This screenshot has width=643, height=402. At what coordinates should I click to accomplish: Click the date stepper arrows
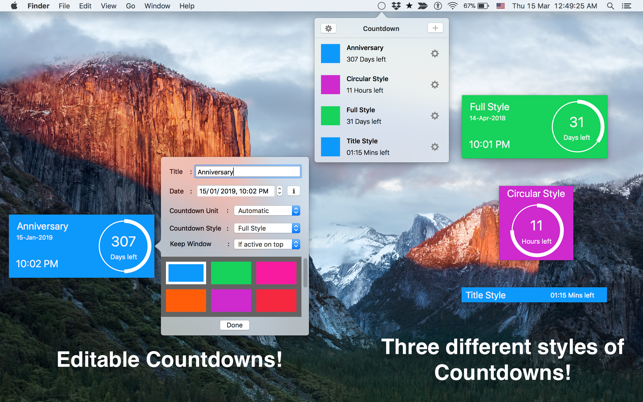(x=280, y=191)
